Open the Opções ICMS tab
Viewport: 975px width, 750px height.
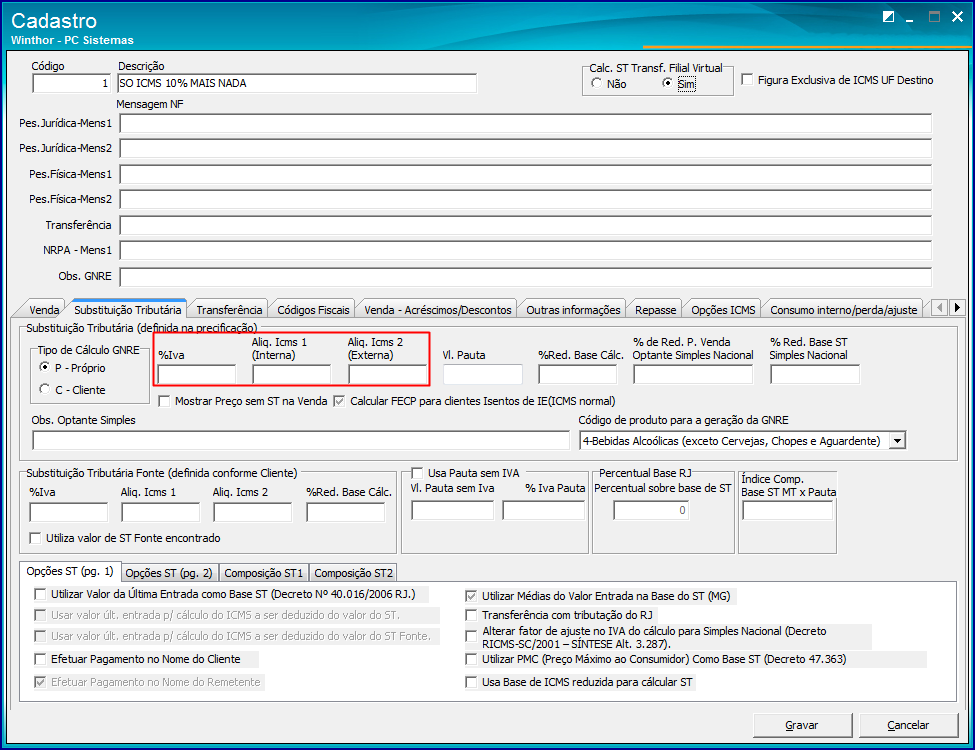(x=723, y=310)
